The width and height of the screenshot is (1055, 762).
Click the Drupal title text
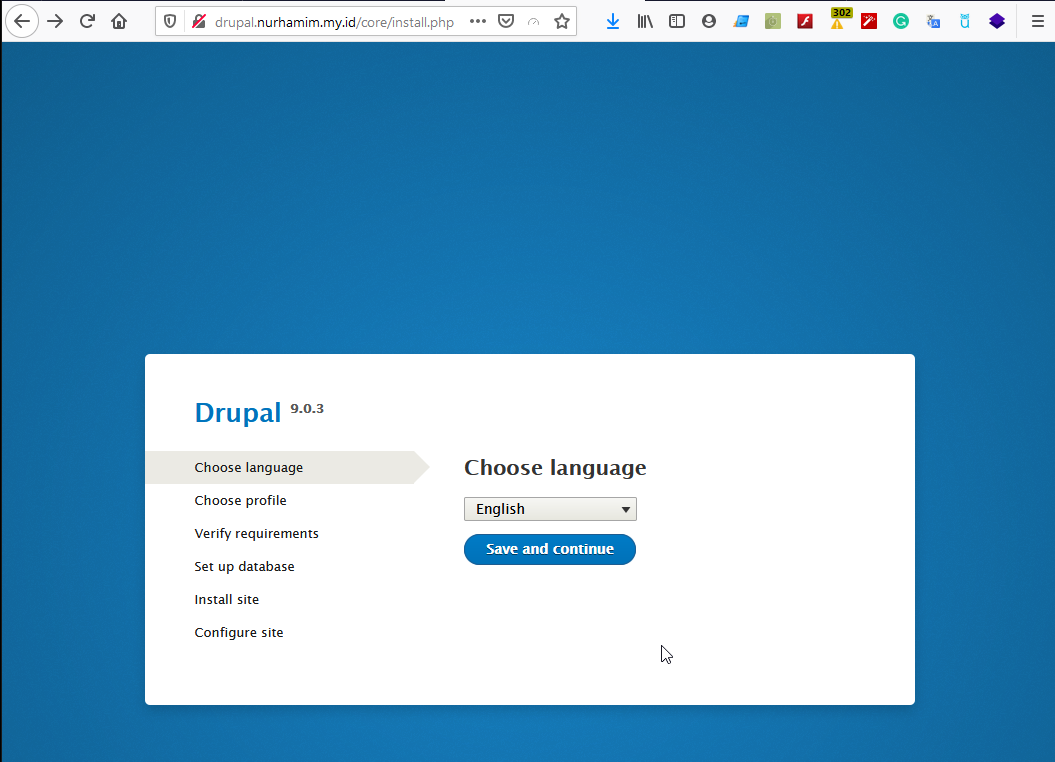[x=238, y=413]
